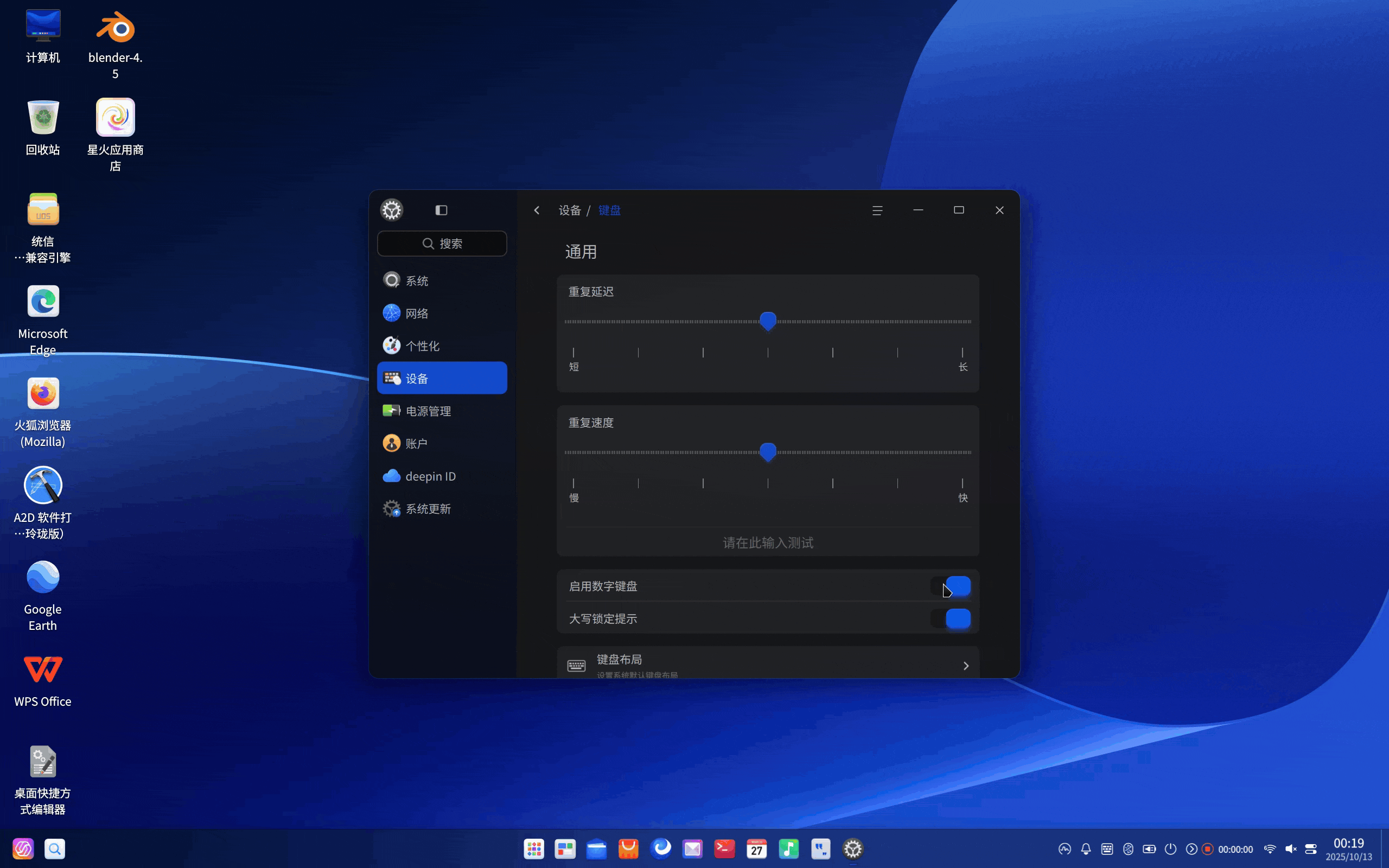Click the onscreen keyboard tray icon
This screenshot has height=868, width=1389.
(1107, 849)
